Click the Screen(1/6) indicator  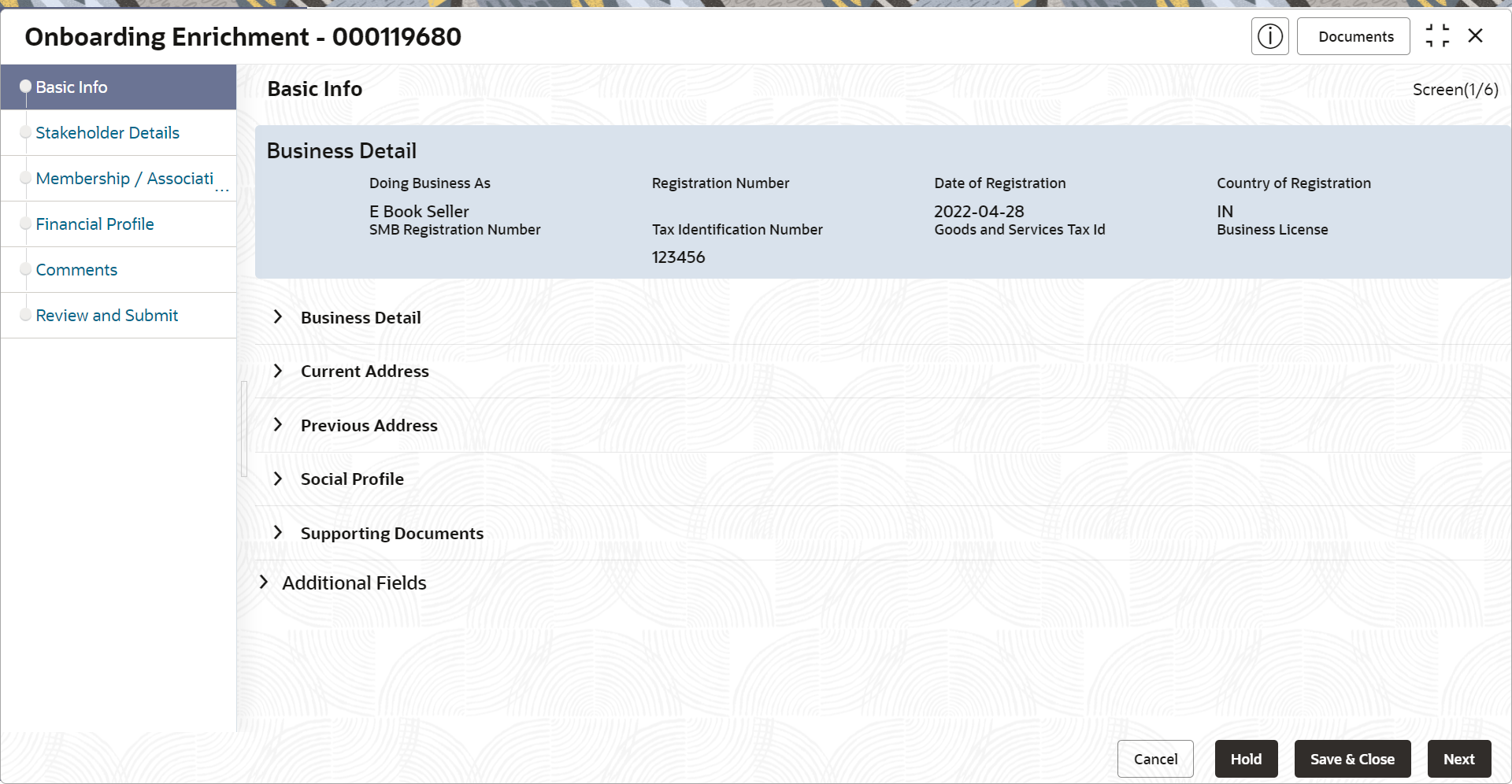pyautogui.click(x=1455, y=90)
